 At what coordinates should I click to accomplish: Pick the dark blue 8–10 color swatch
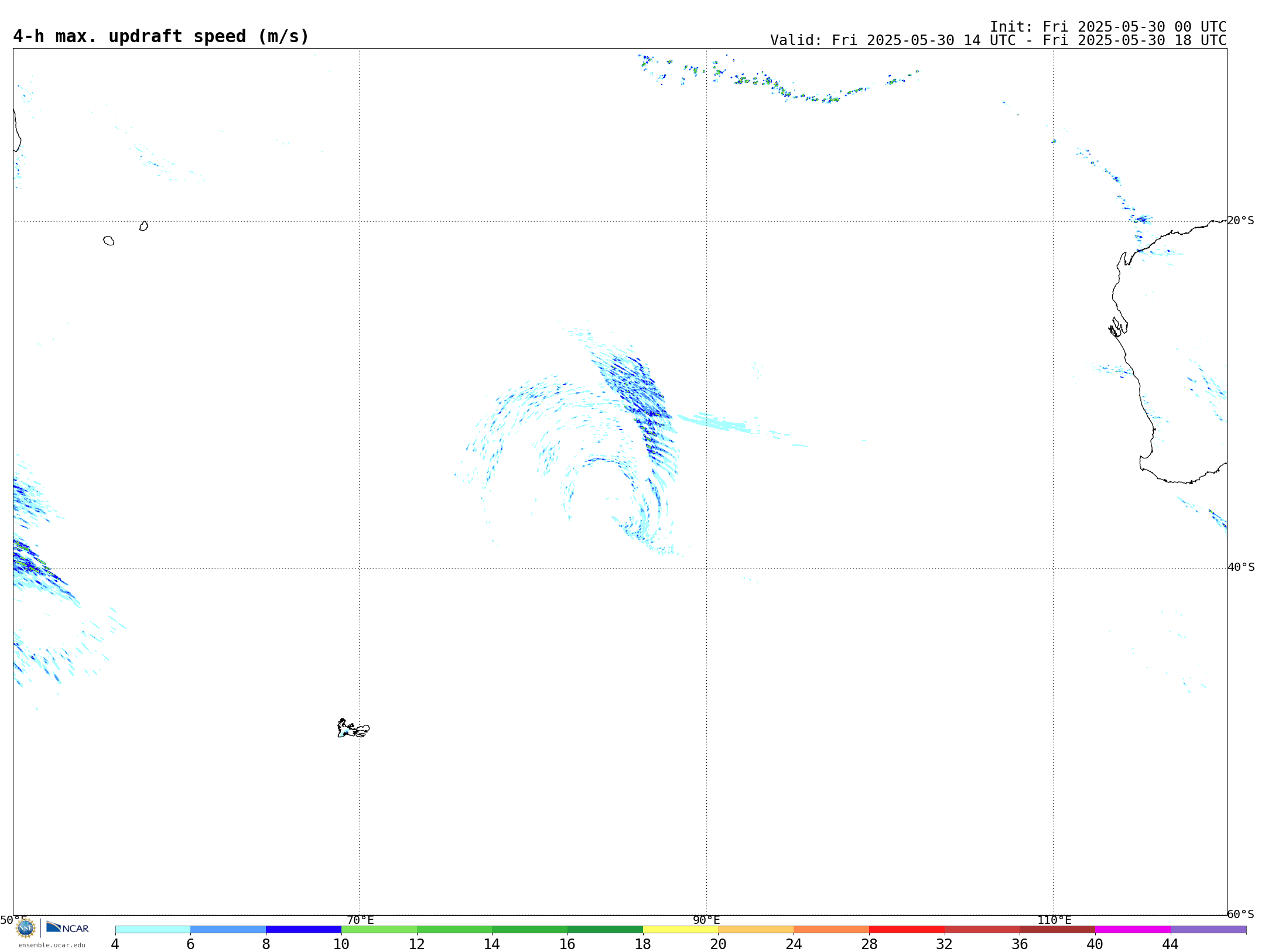[x=303, y=930]
